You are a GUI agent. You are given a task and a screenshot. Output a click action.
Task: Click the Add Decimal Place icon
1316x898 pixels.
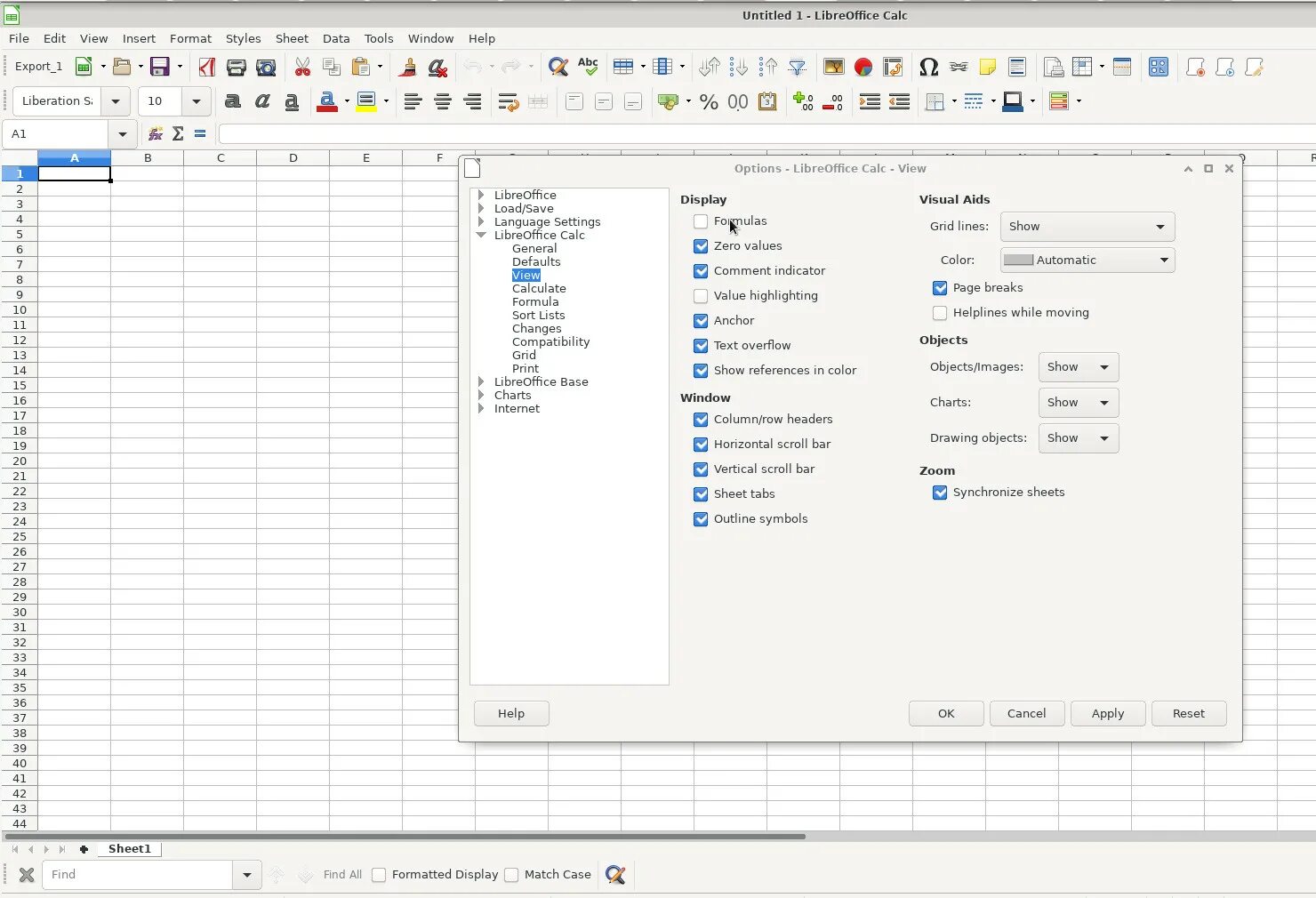click(803, 101)
